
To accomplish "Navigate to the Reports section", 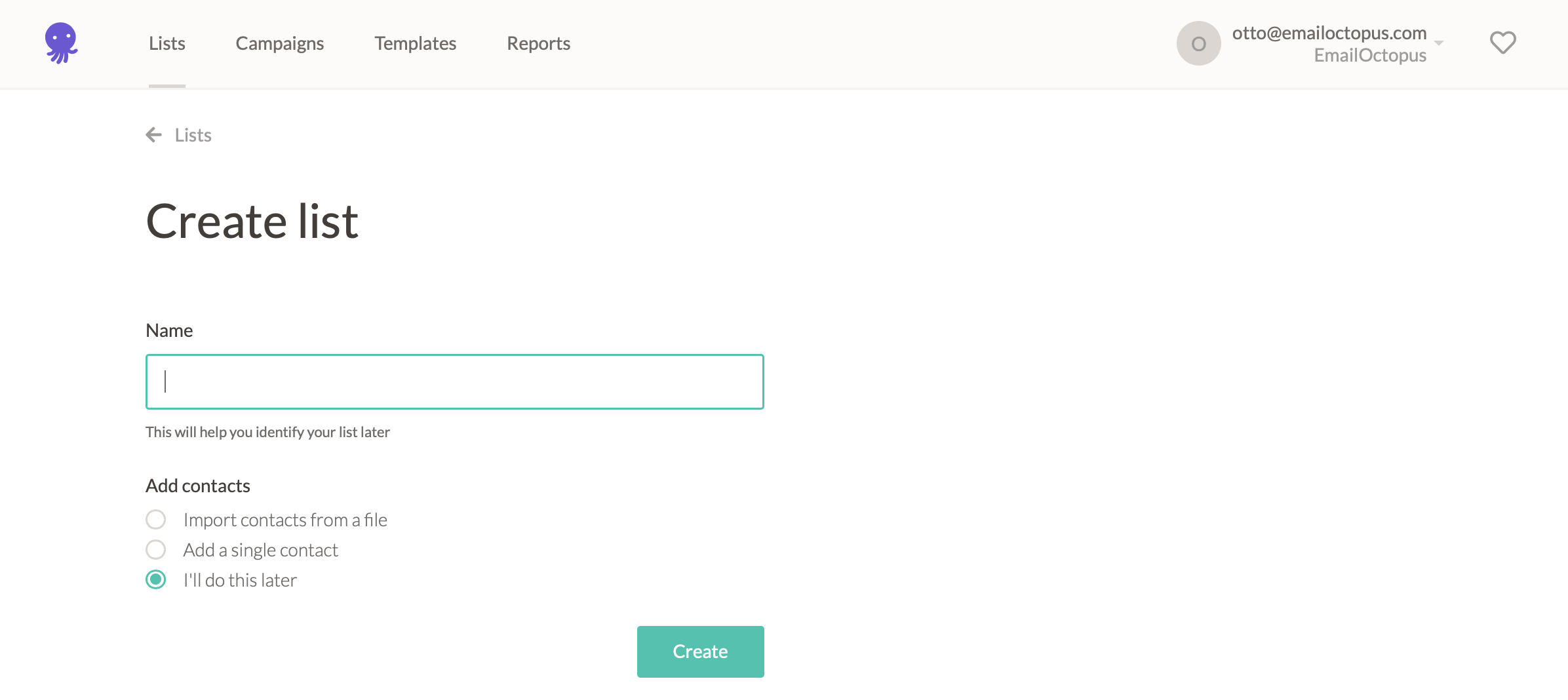I will pos(538,43).
